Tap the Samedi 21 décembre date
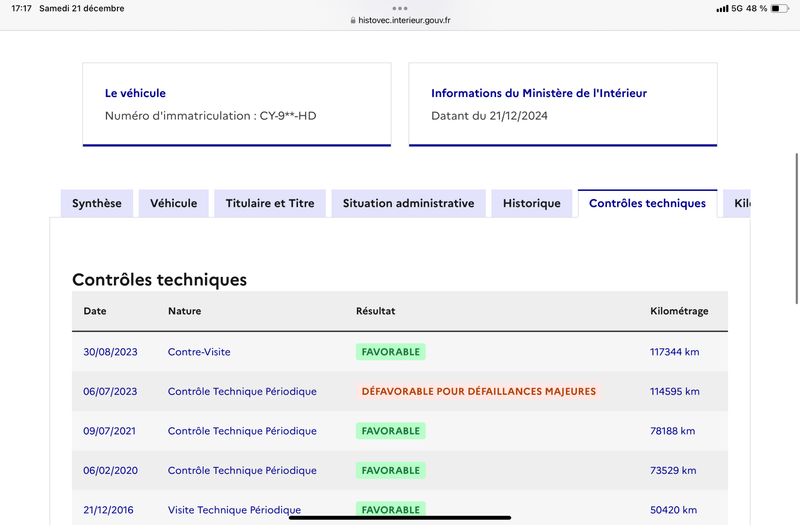The height and width of the screenshot is (525, 800). (82, 8)
